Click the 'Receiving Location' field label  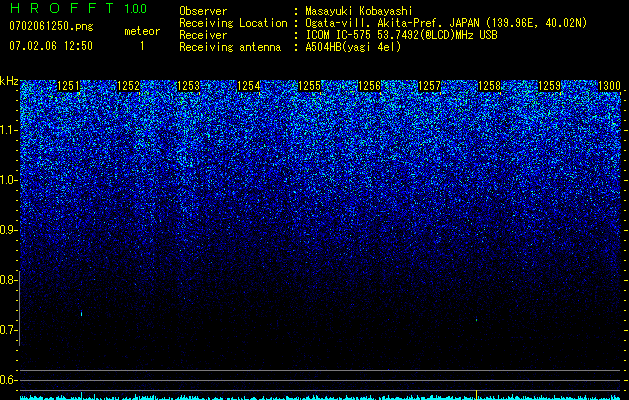tap(233, 23)
